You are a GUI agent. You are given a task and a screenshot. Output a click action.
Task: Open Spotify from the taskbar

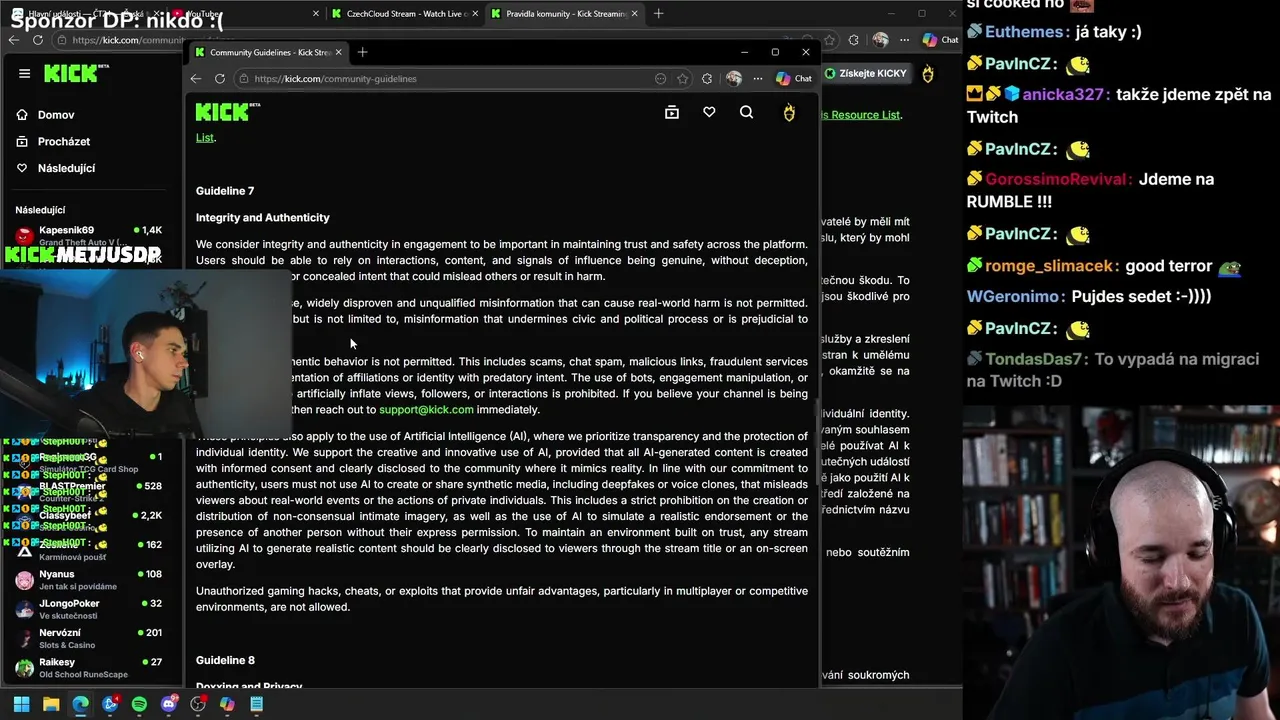coord(139,704)
